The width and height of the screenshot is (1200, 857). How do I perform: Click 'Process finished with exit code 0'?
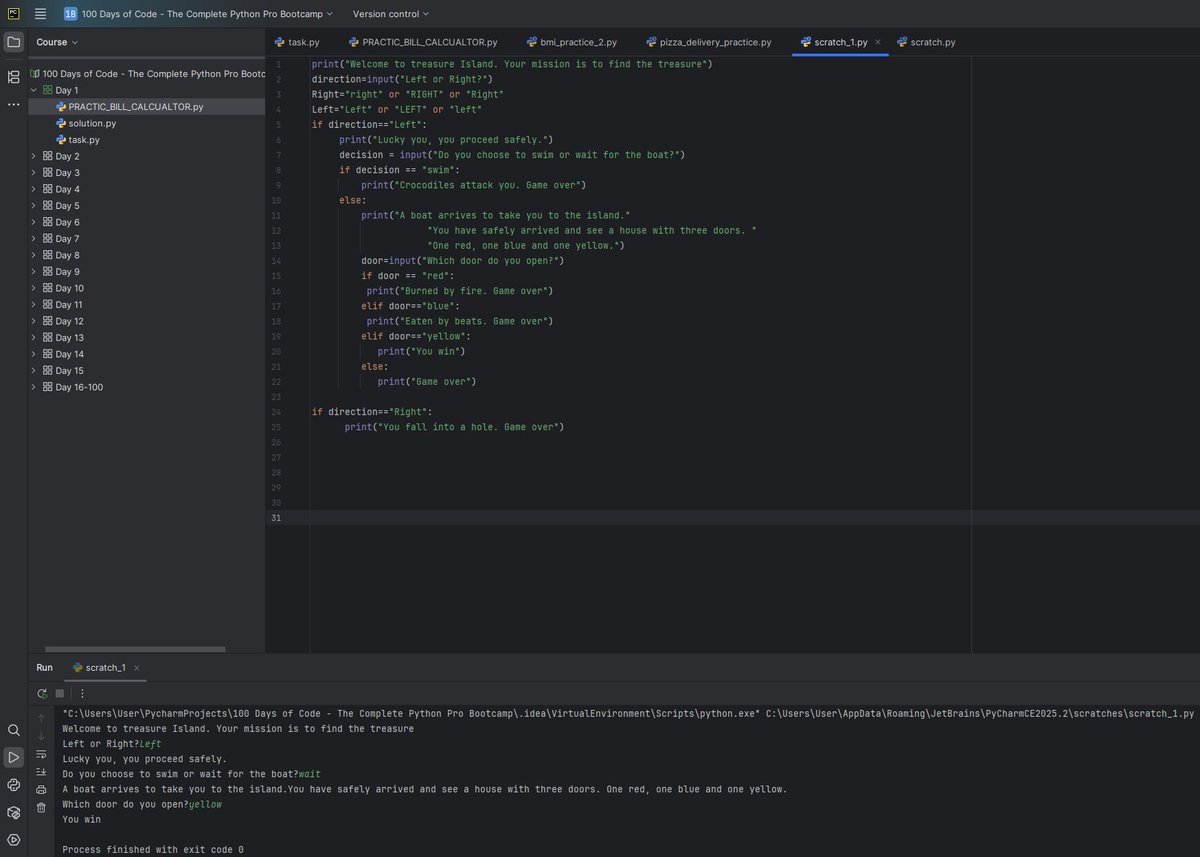(x=153, y=850)
